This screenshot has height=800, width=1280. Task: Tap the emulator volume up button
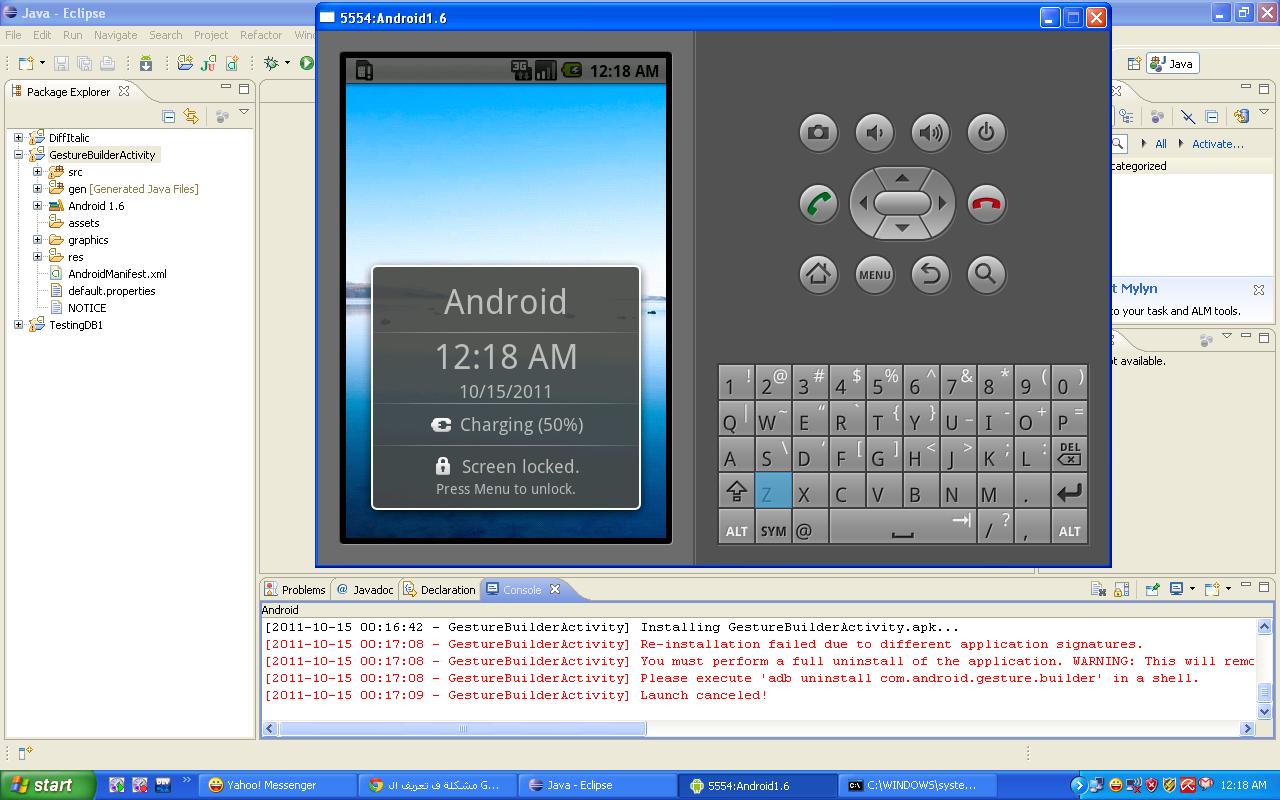[930, 132]
